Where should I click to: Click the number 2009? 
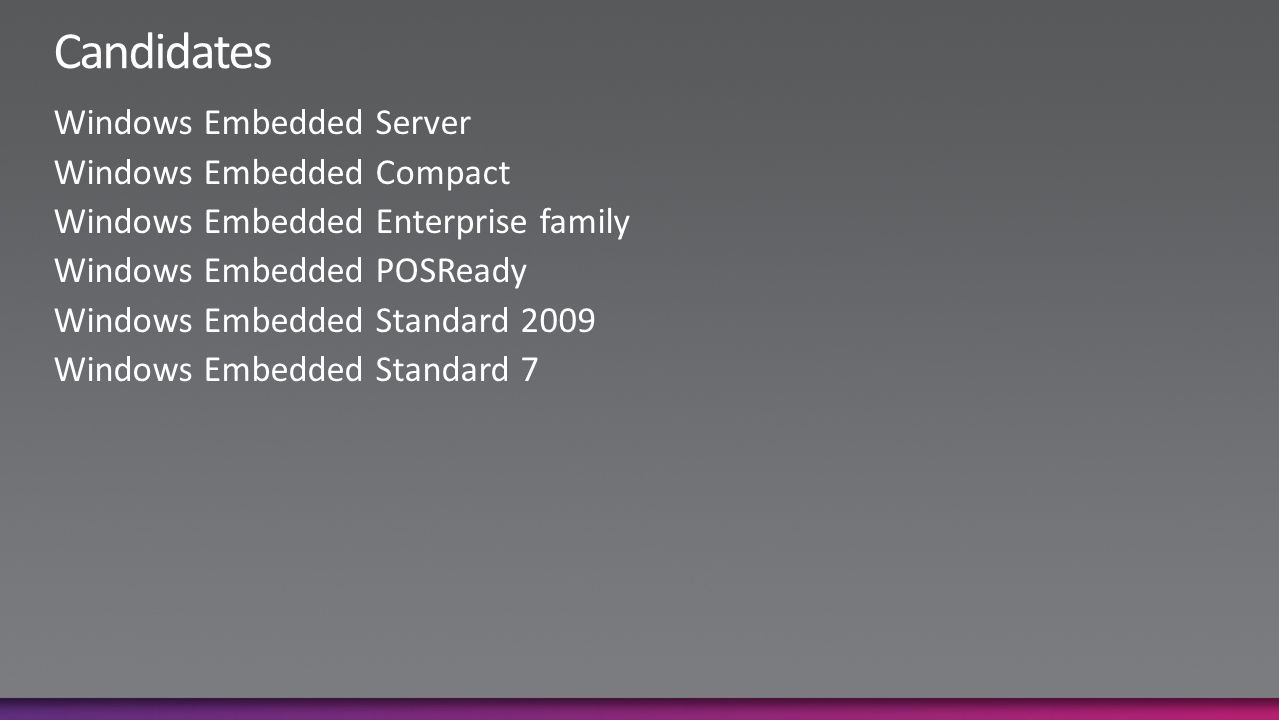point(558,321)
